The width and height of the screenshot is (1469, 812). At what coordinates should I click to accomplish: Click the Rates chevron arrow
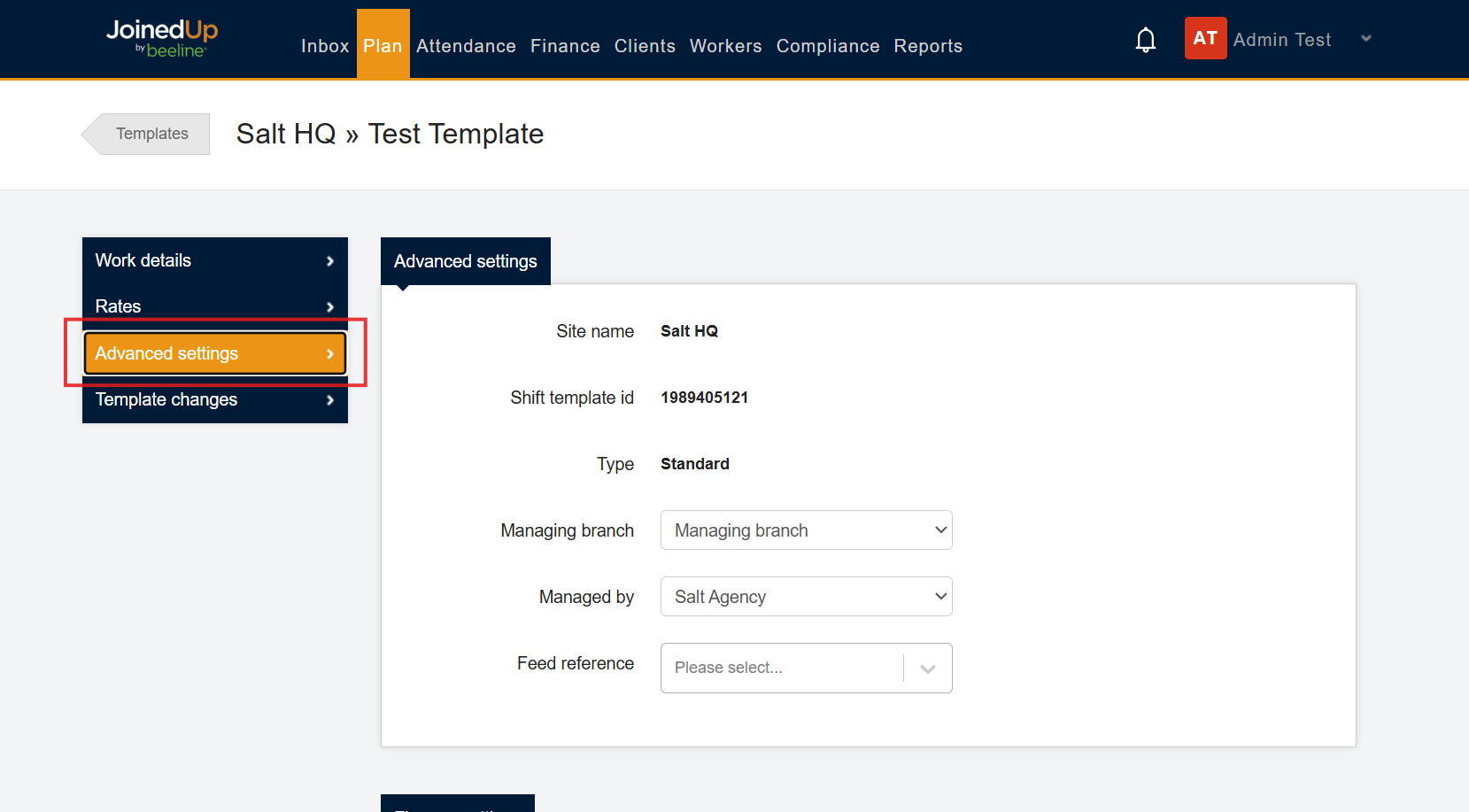330,306
